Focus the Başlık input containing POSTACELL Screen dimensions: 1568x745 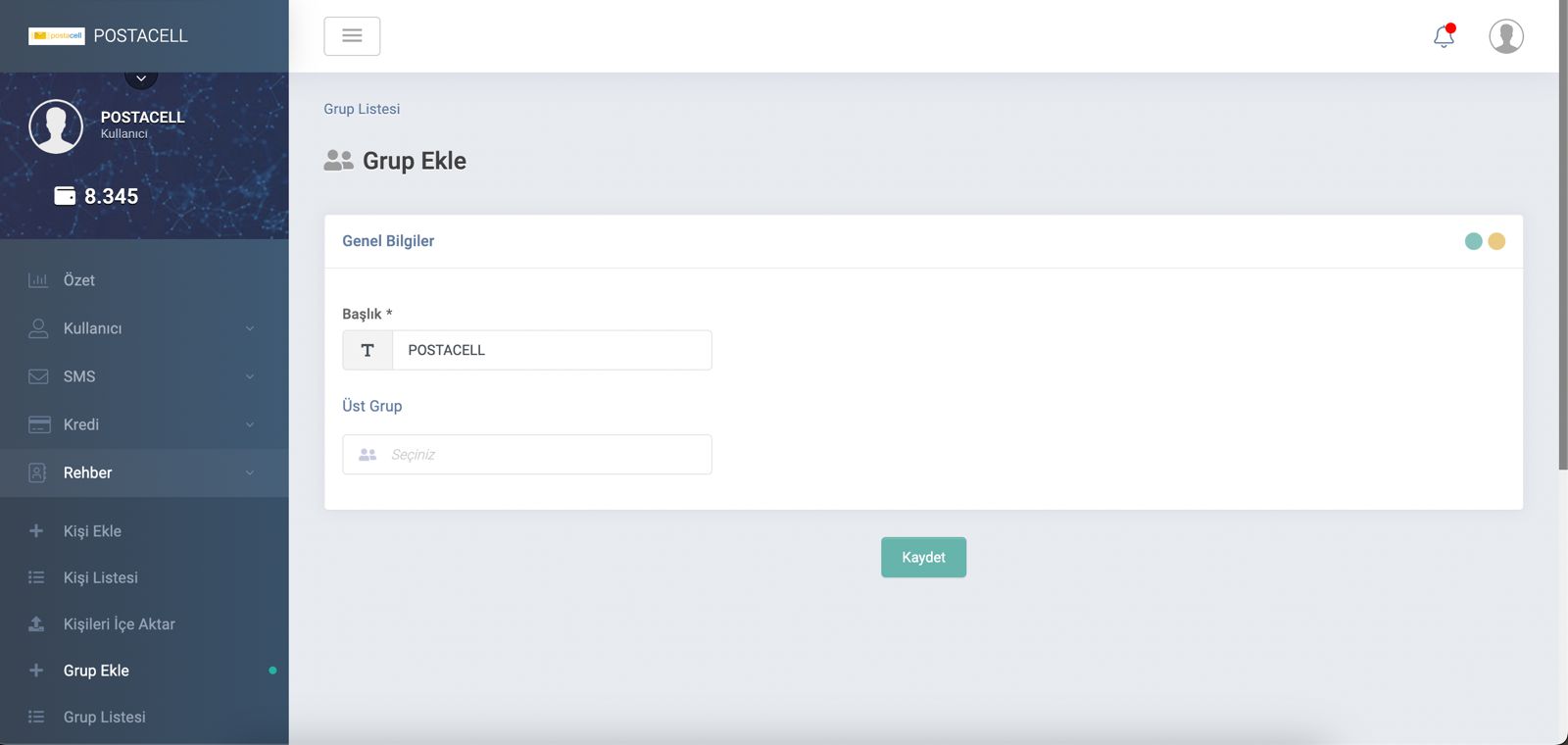(x=552, y=350)
